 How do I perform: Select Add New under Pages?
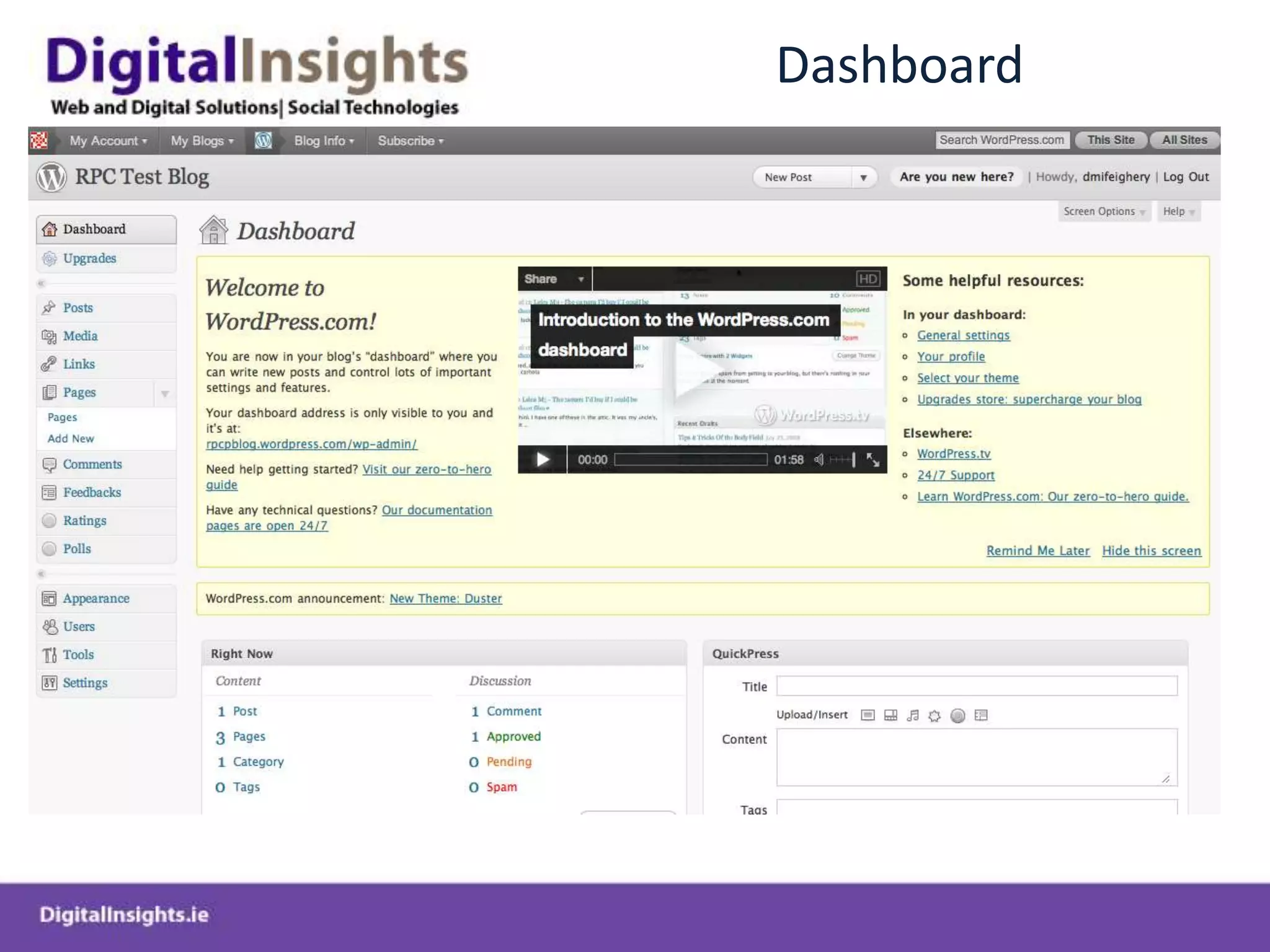[71, 439]
